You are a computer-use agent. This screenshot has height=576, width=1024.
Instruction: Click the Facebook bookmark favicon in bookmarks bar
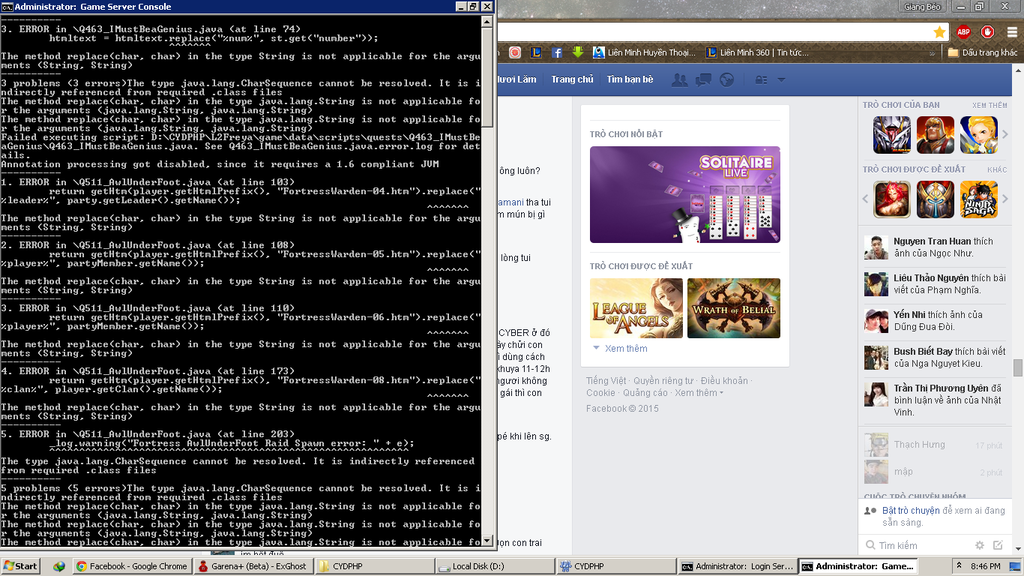pos(556,52)
